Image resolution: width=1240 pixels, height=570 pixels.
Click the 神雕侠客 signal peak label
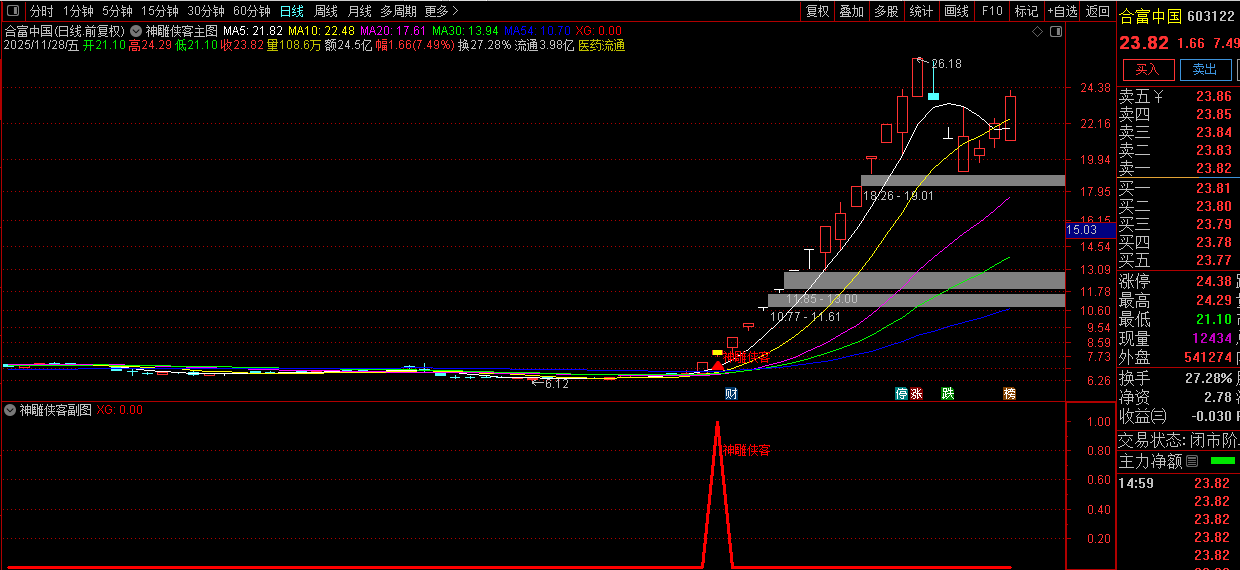tap(746, 450)
